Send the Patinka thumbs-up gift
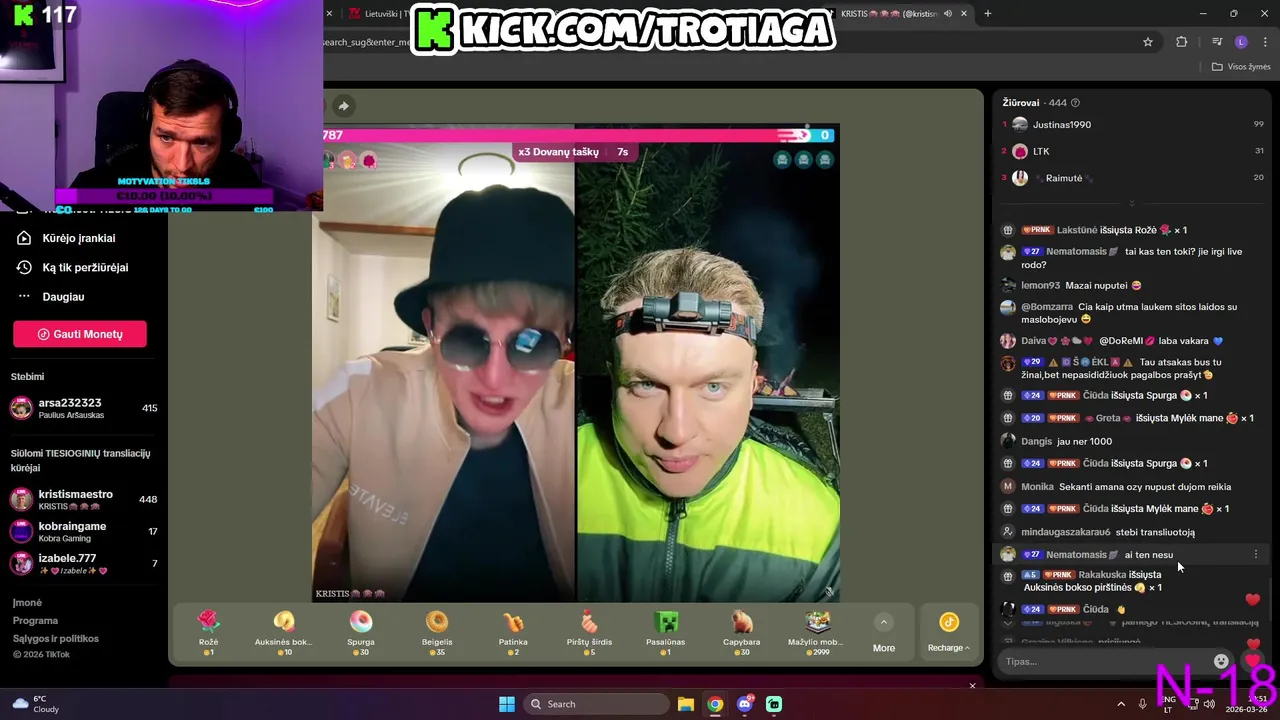 click(x=513, y=633)
